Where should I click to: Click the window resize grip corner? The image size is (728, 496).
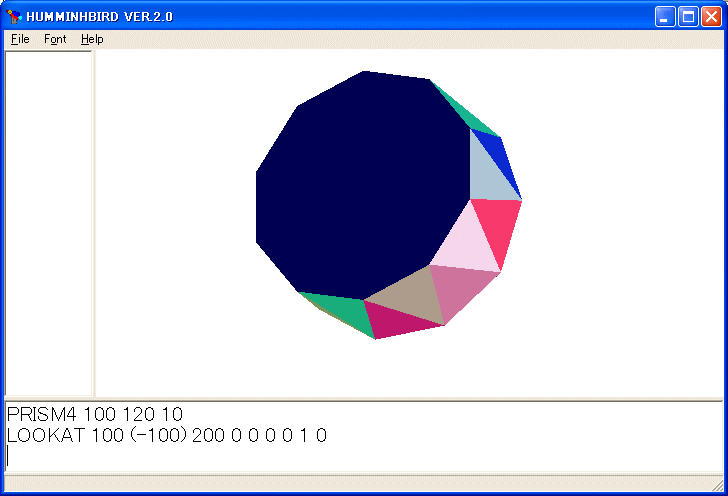(x=718, y=485)
